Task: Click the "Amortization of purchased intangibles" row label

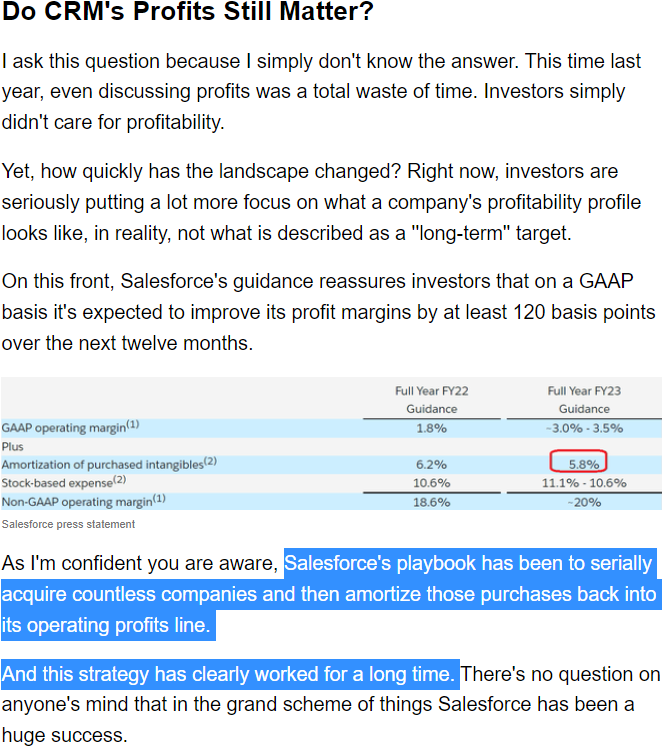Action: tap(109, 464)
